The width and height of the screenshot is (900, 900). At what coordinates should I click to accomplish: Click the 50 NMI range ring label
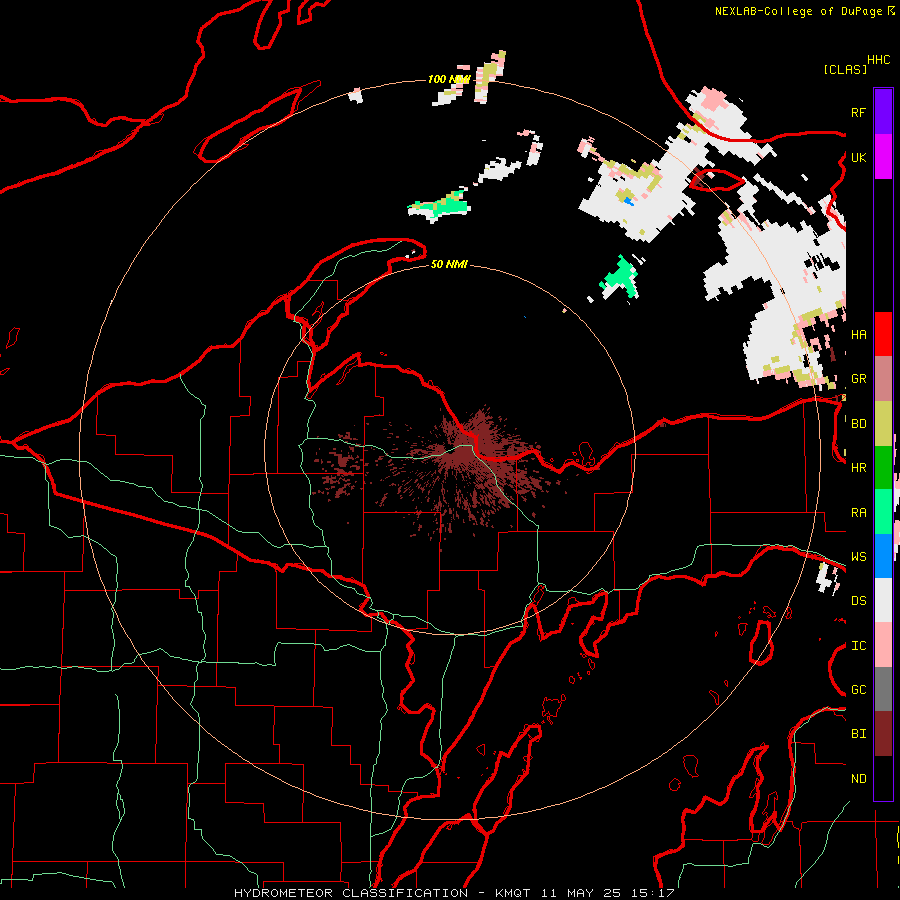tap(449, 264)
